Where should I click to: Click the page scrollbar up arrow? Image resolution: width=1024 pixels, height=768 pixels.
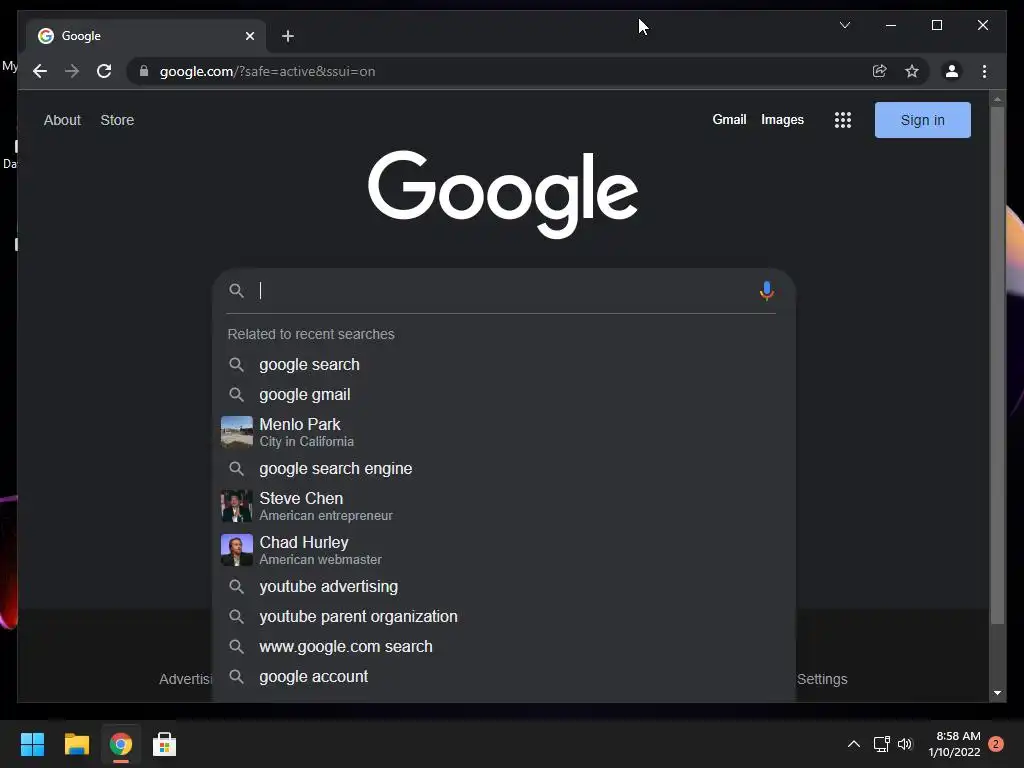(x=997, y=100)
